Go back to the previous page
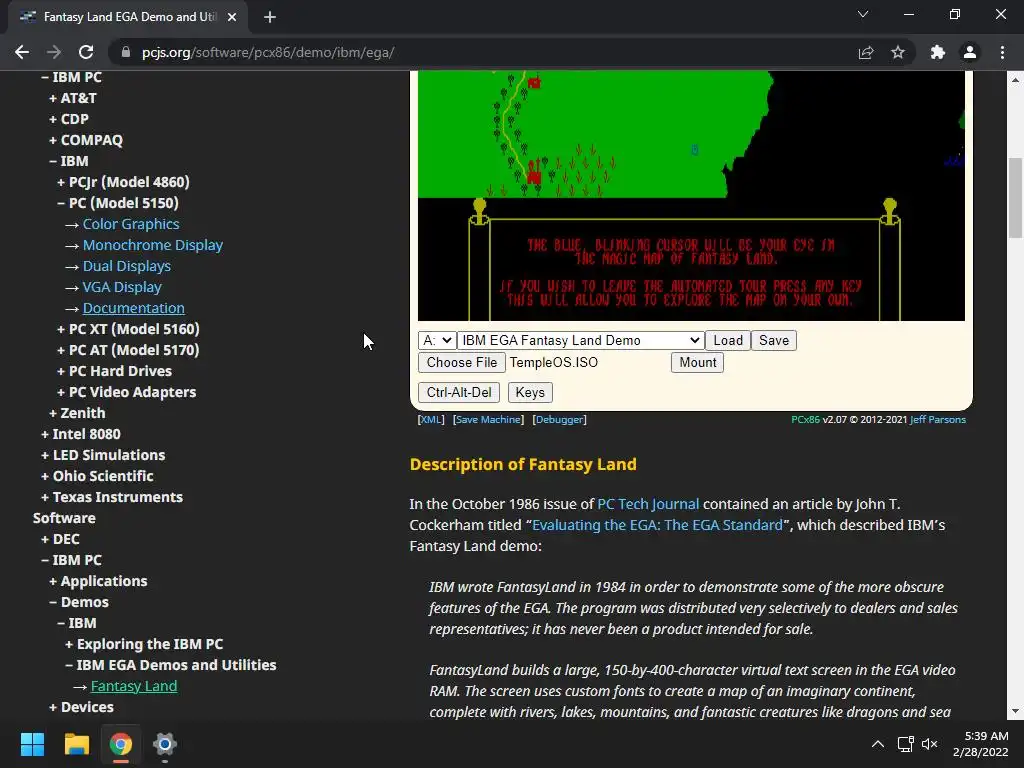The width and height of the screenshot is (1024, 768). click(22, 52)
